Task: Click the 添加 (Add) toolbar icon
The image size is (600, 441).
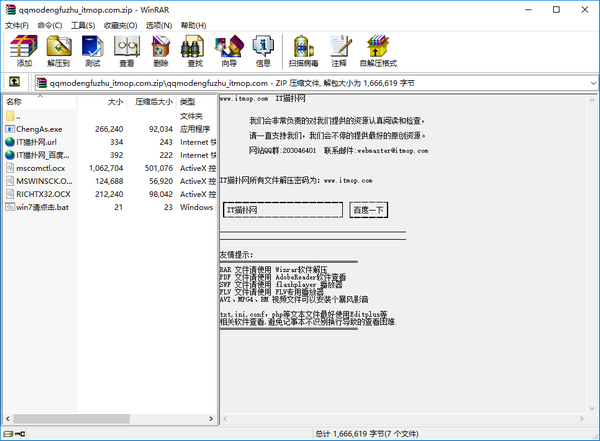Action: (24, 51)
